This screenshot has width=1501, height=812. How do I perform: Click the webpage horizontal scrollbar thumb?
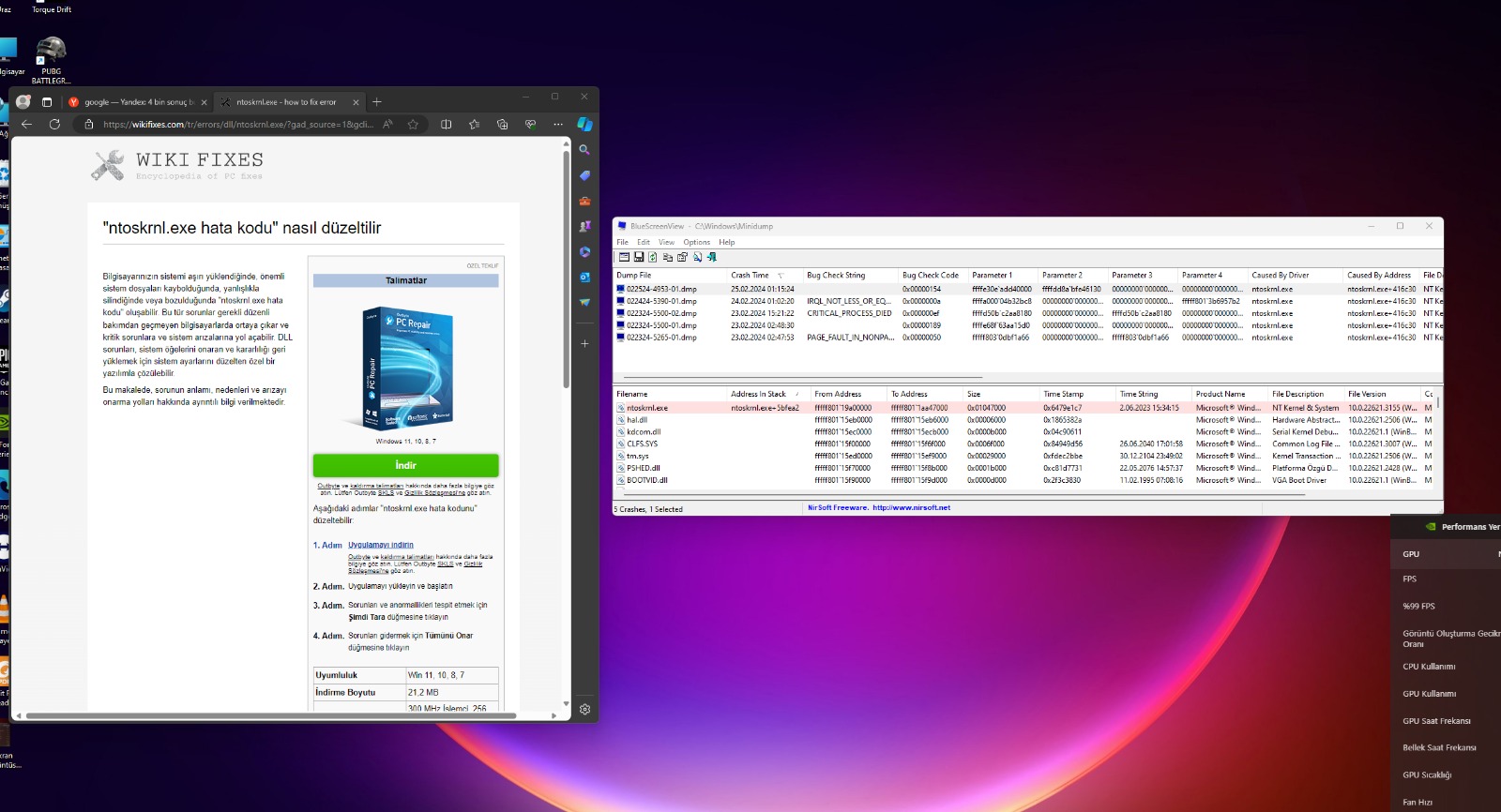(x=271, y=715)
